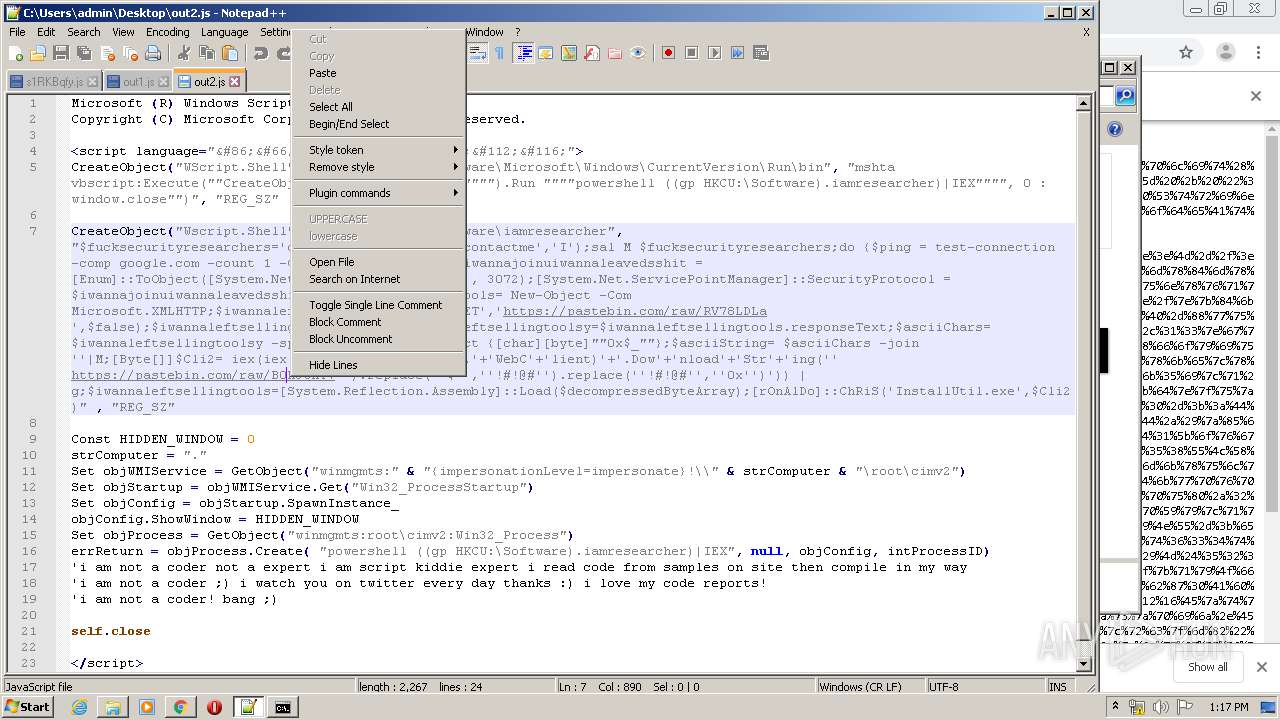Click the UTF-8 encoding status bar field
The height and width of the screenshot is (720, 1280).
pyautogui.click(x=984, y=687)
